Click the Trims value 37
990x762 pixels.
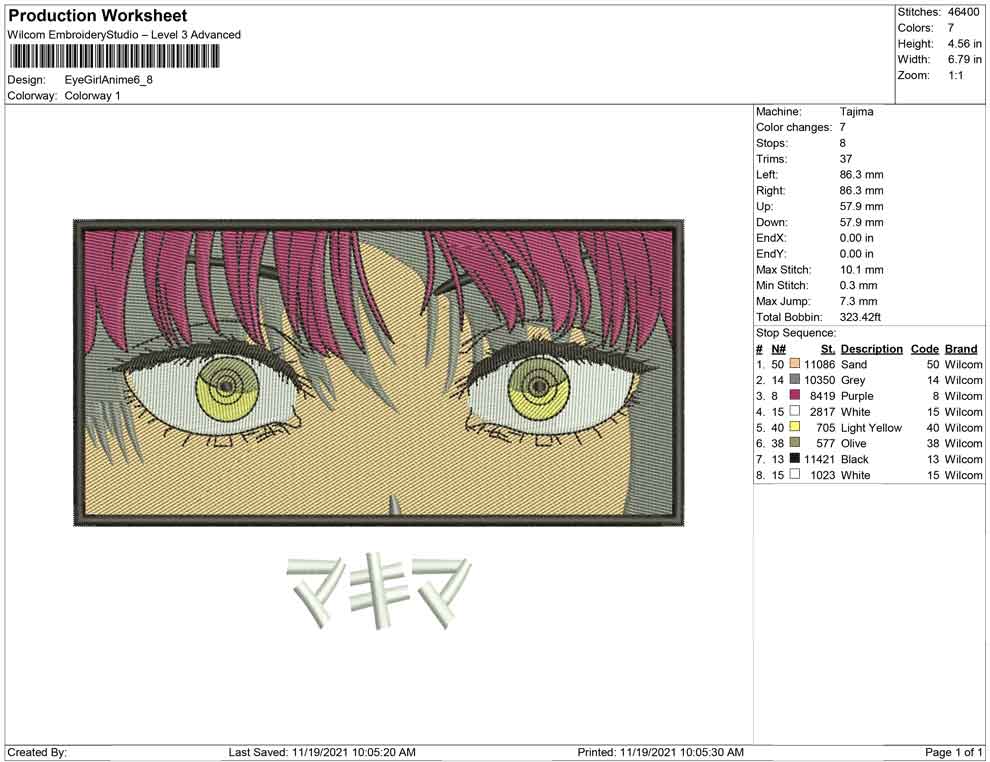[845, 158]
